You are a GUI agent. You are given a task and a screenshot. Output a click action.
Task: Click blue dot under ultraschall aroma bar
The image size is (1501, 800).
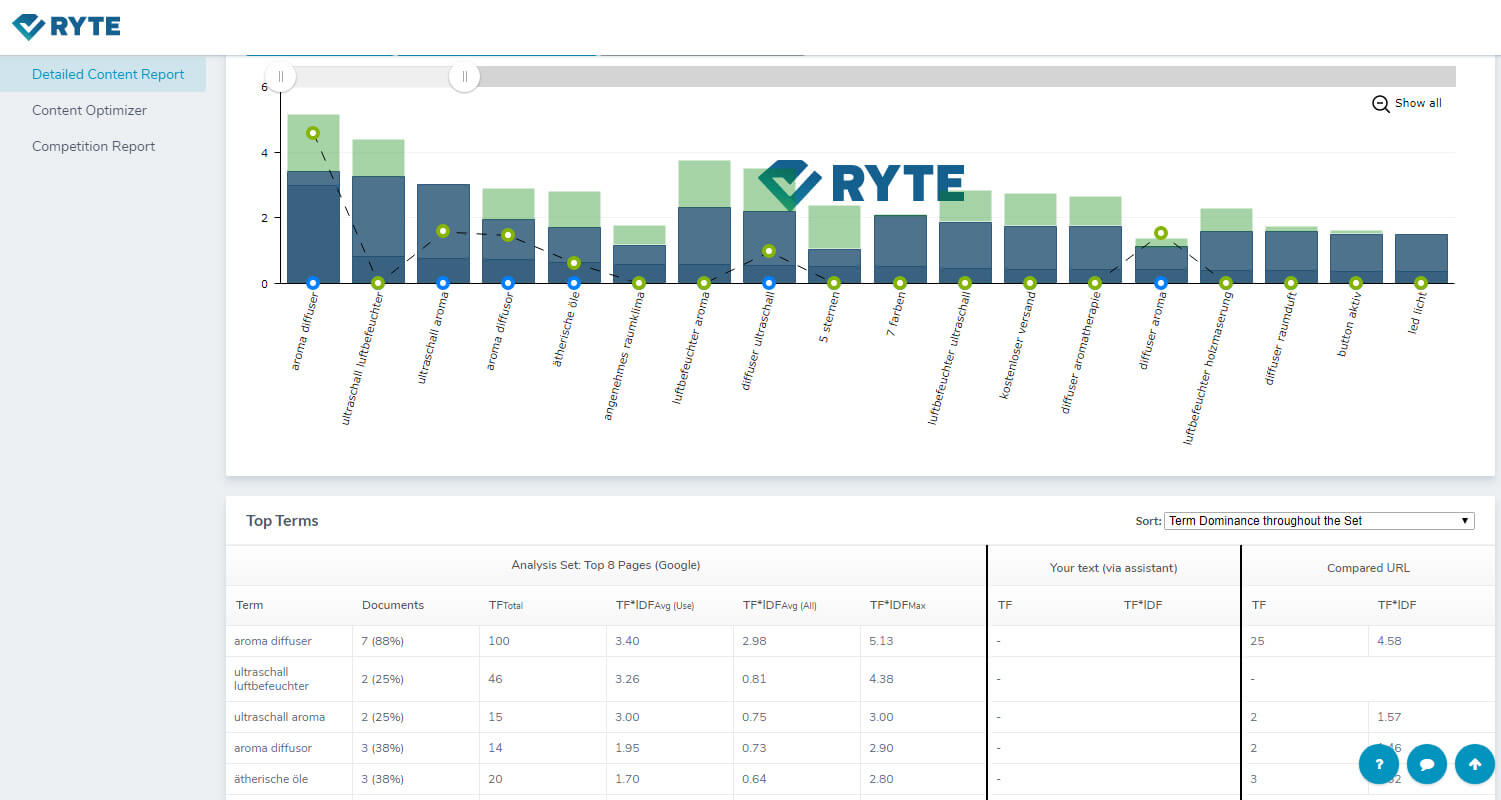(x=443, y=283)
